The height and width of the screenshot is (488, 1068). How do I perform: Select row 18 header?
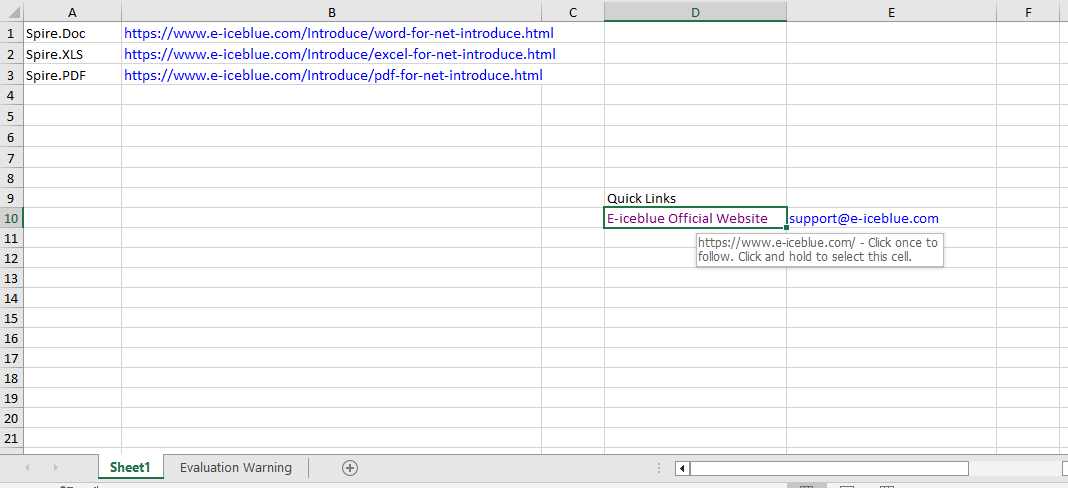(11, 378)
